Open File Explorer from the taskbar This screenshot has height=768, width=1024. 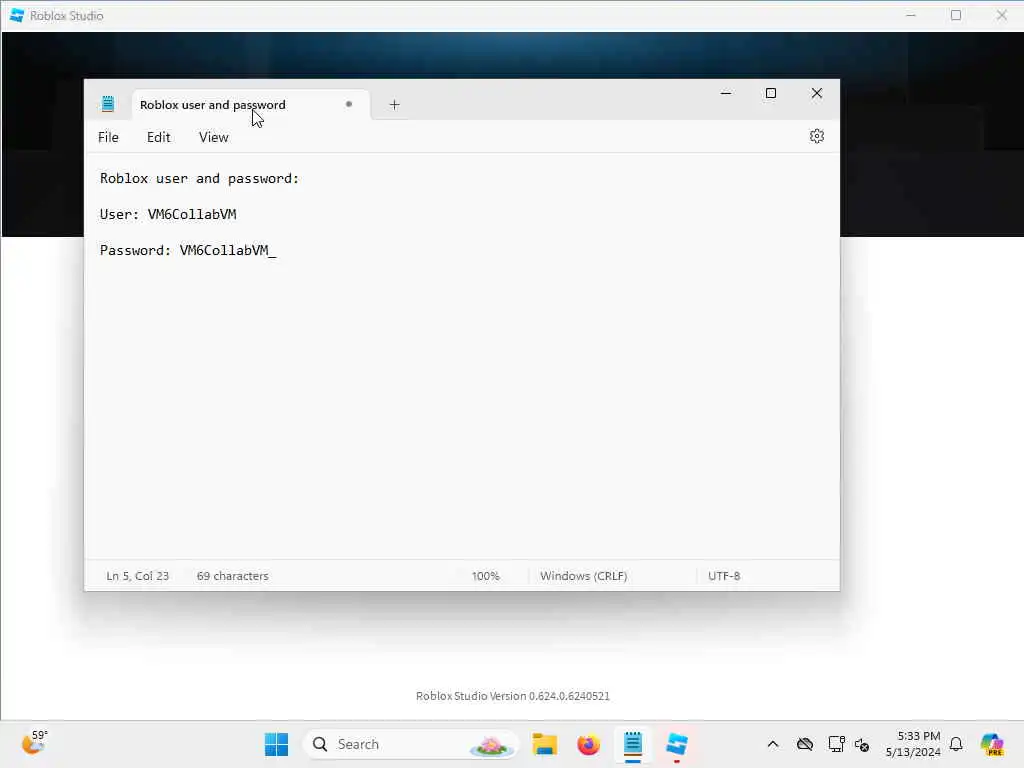pyautogui.click(x=544, y=744)
